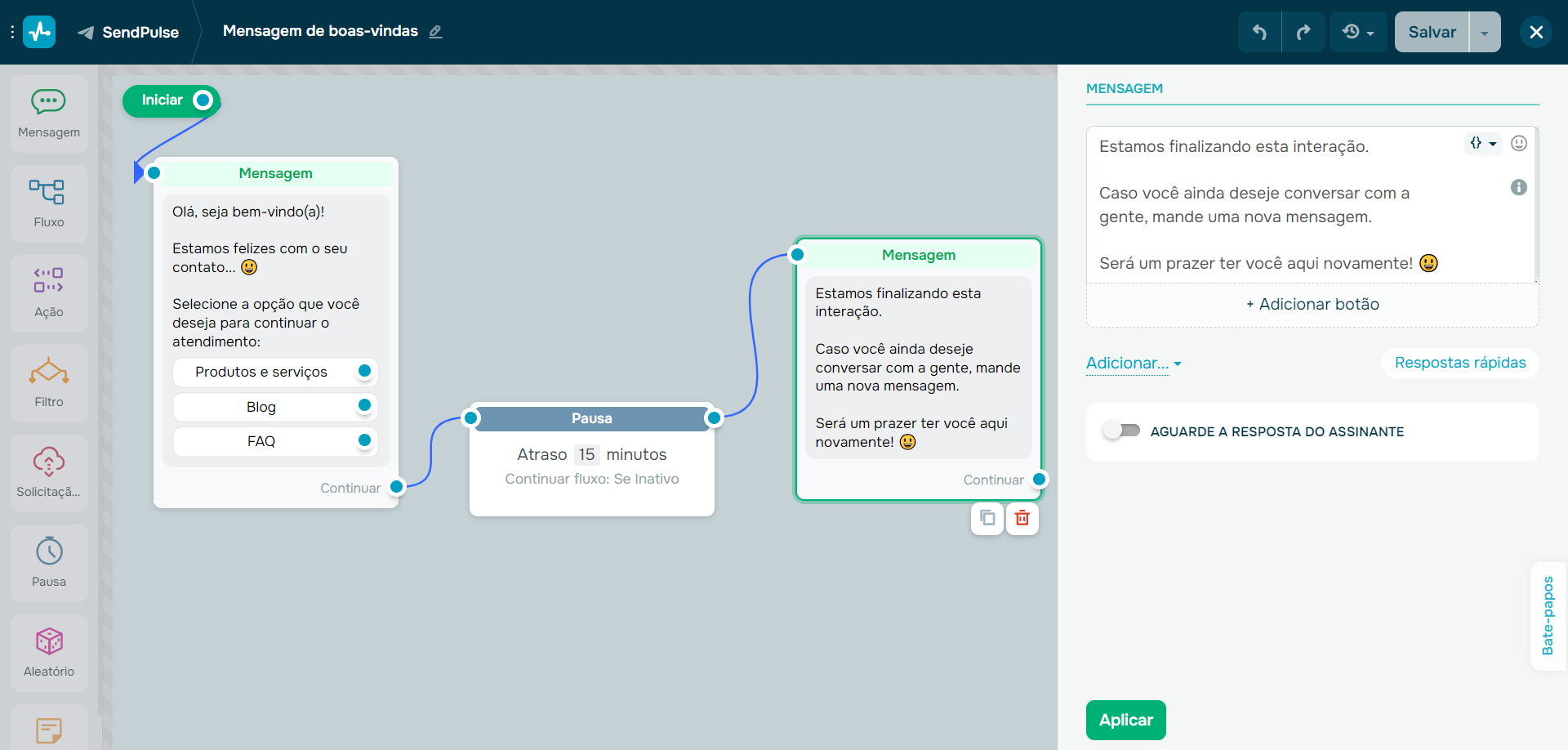This screenshot has height=750, width=1568.
Task: Expand the Salvar options arrow
Action: [1485, 32]
